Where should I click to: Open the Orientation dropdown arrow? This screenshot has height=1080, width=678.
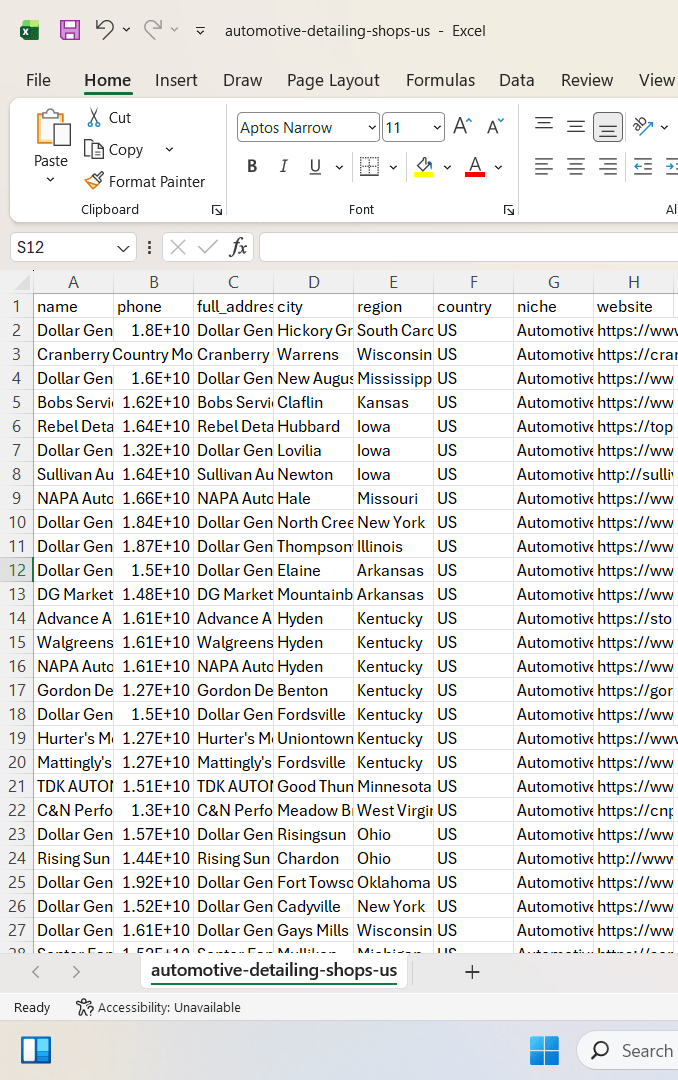click(664, 127)
